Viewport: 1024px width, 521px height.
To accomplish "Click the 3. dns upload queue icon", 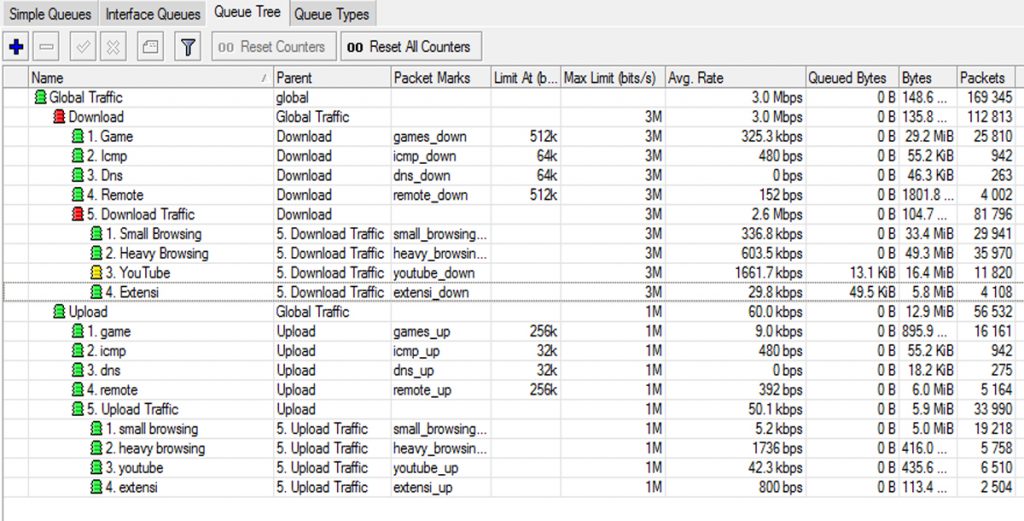I will click(x=78, y=370).
